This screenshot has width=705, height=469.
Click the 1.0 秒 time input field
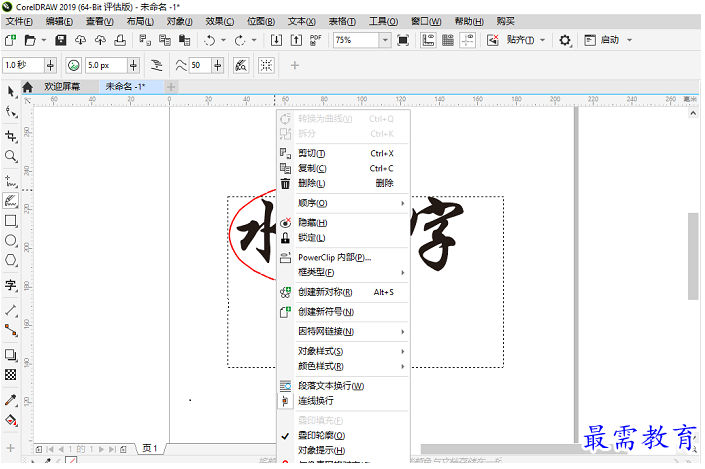click(23, 65)
